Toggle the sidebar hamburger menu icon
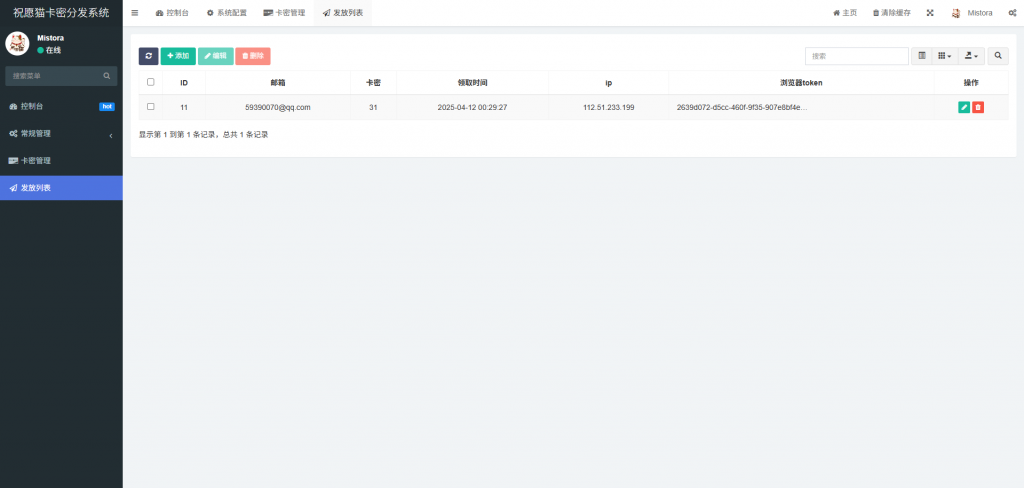 click(135, 13)
